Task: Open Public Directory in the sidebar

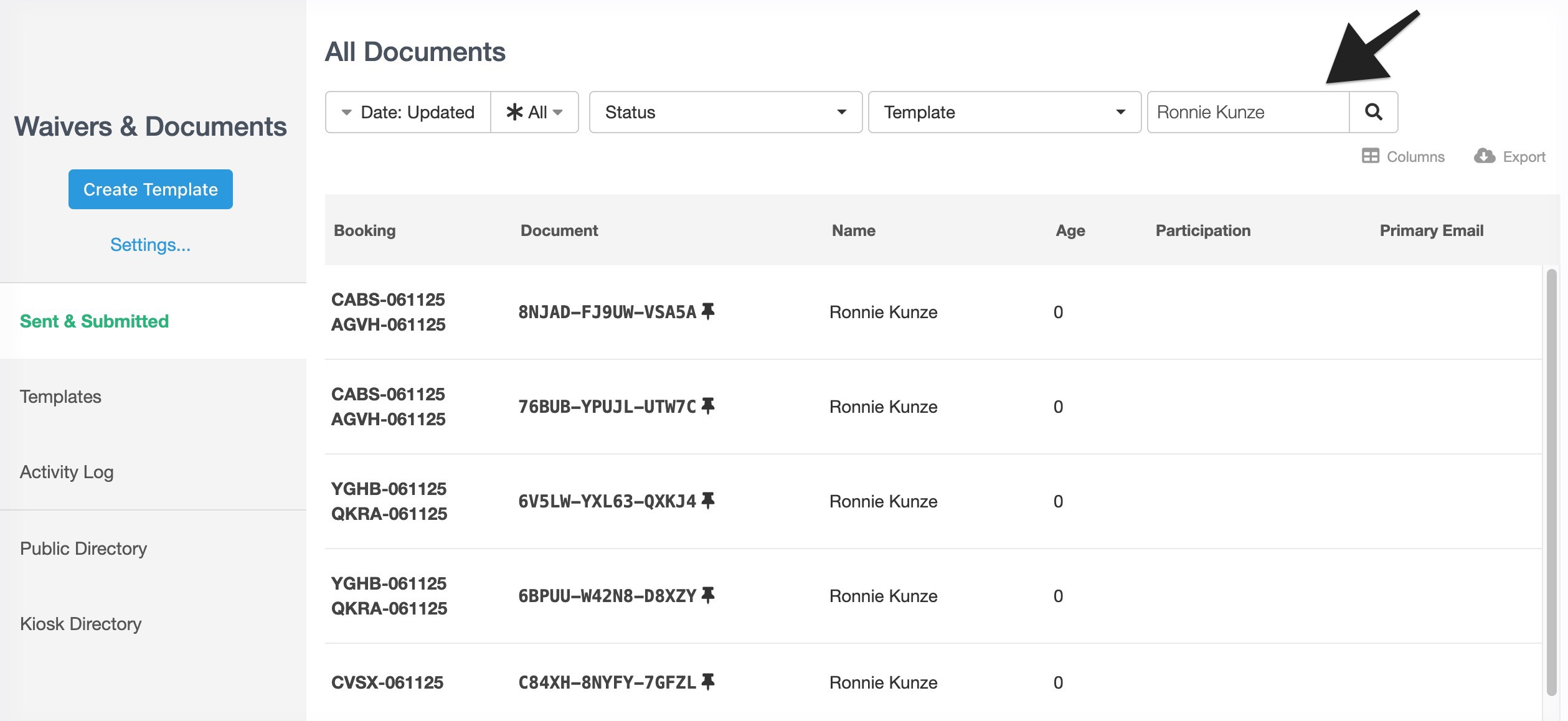Action: (x=83, y=549)
